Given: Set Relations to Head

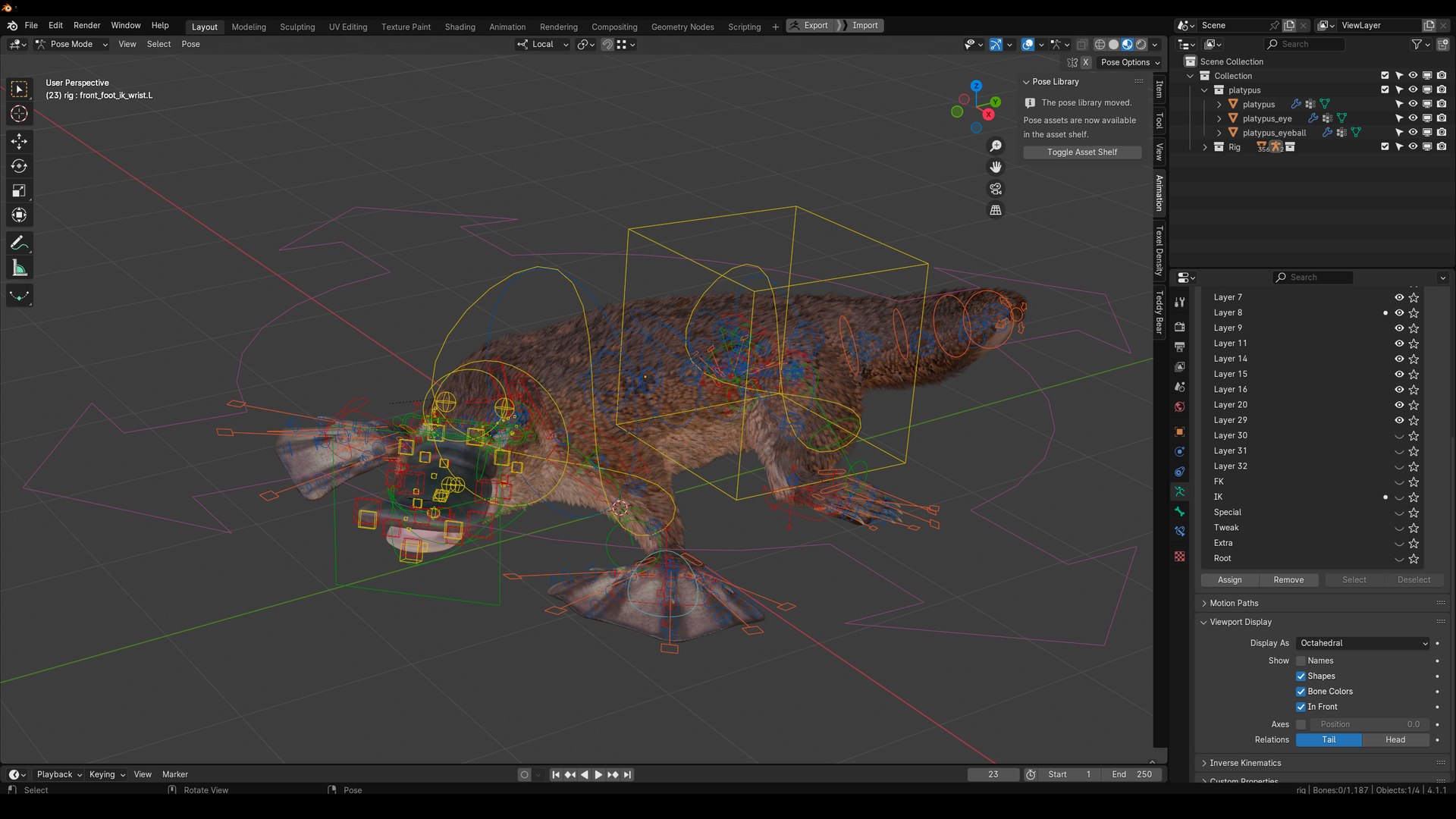Looking at the screenshot, I should (1395, 740).
